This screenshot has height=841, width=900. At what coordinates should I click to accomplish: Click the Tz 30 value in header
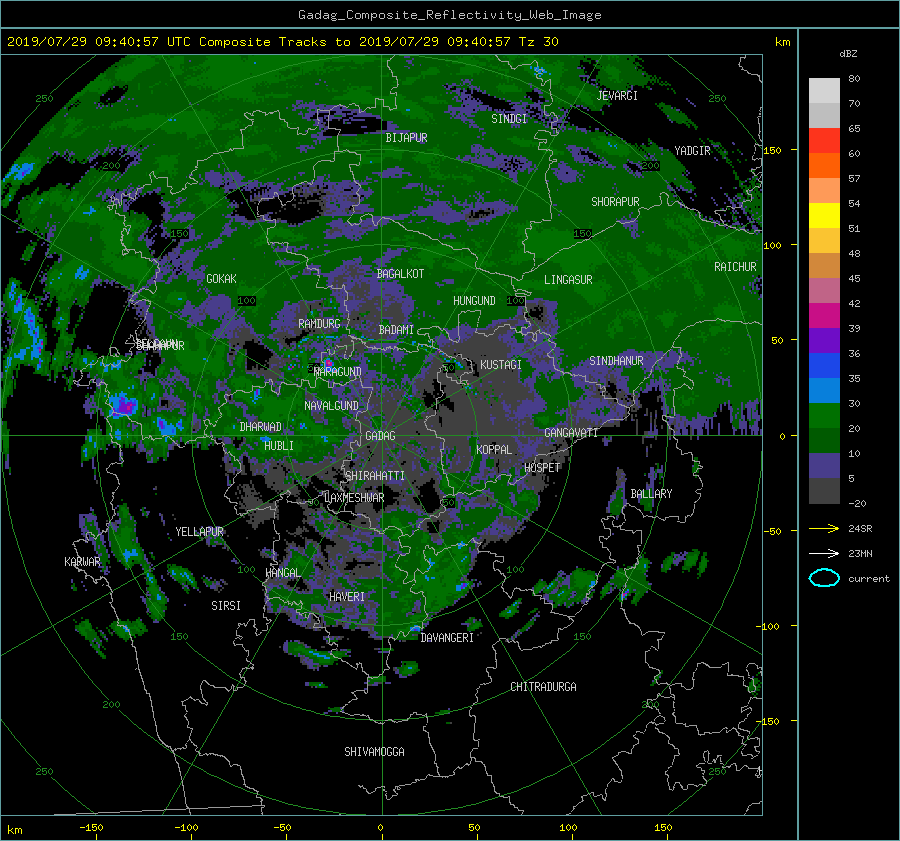pyautogui.click(x=538, y=42)
